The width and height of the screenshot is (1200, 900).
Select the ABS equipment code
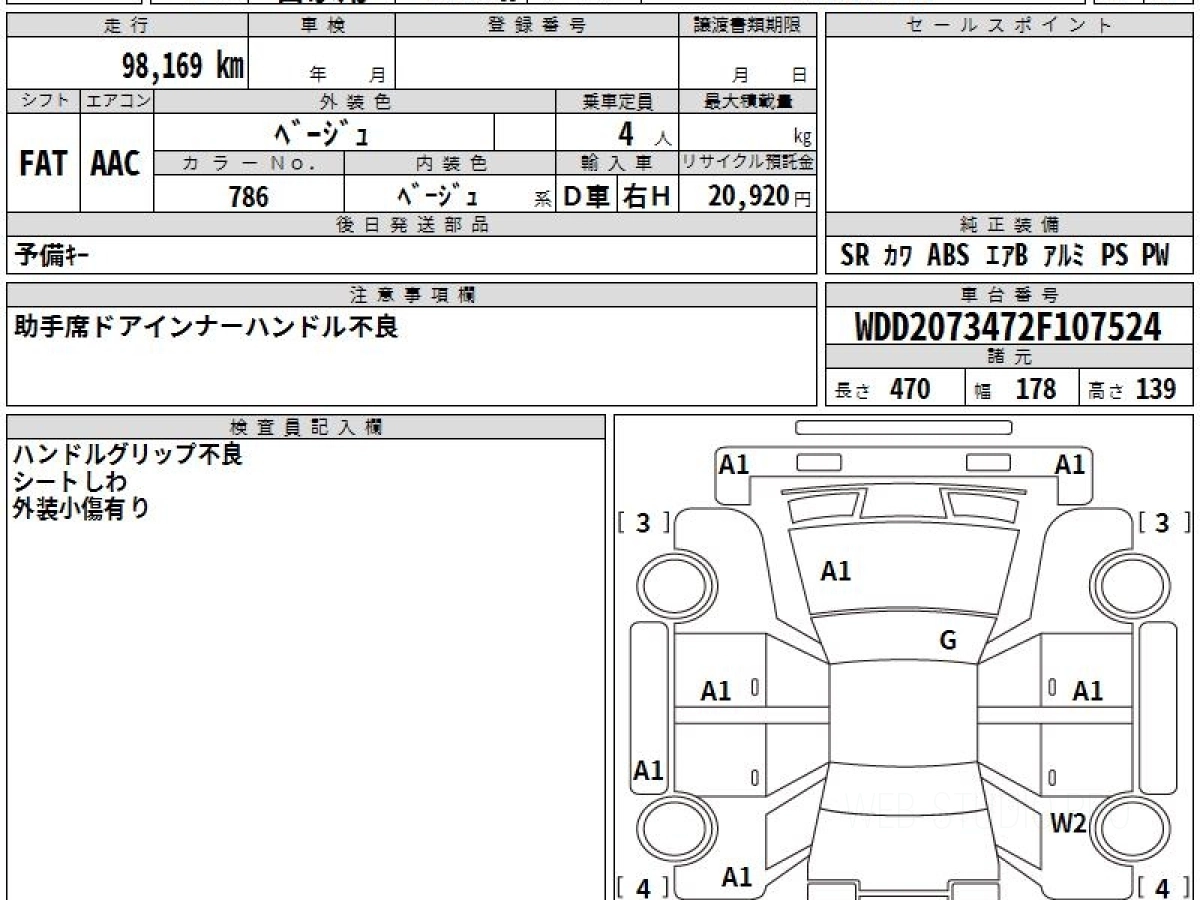(x=948, y=256)
